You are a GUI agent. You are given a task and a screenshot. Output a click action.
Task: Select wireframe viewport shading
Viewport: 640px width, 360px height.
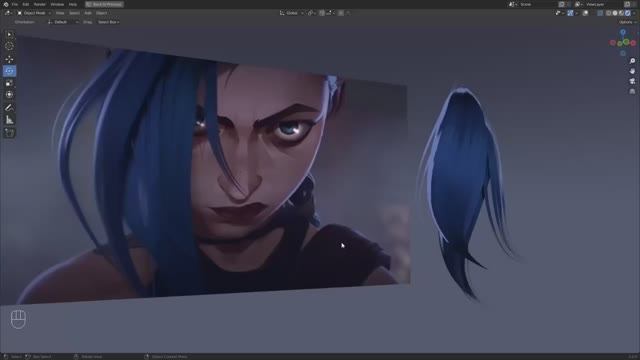[609, 13]
